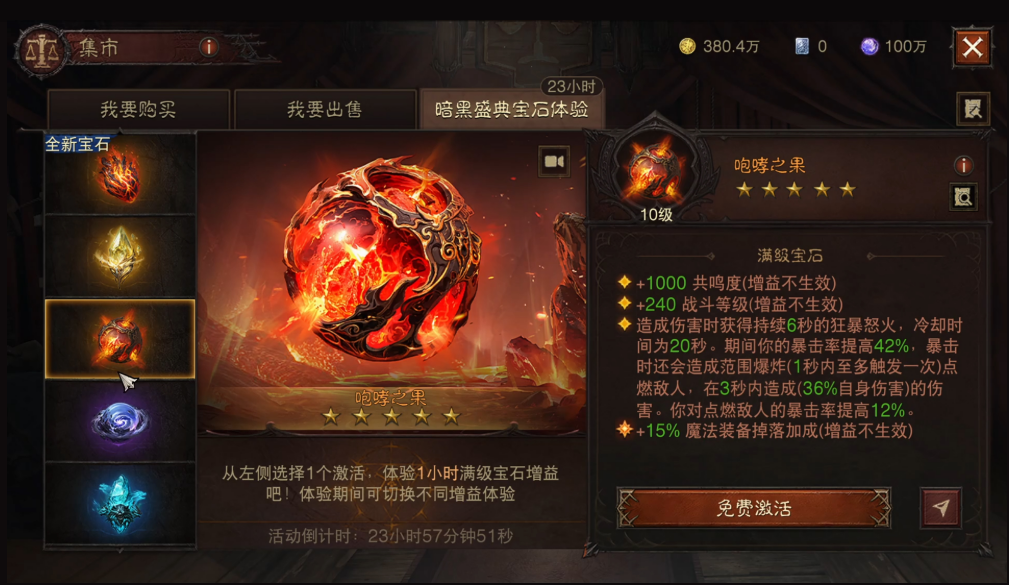Click the market info icon beside 集市

tap(208, 46)
